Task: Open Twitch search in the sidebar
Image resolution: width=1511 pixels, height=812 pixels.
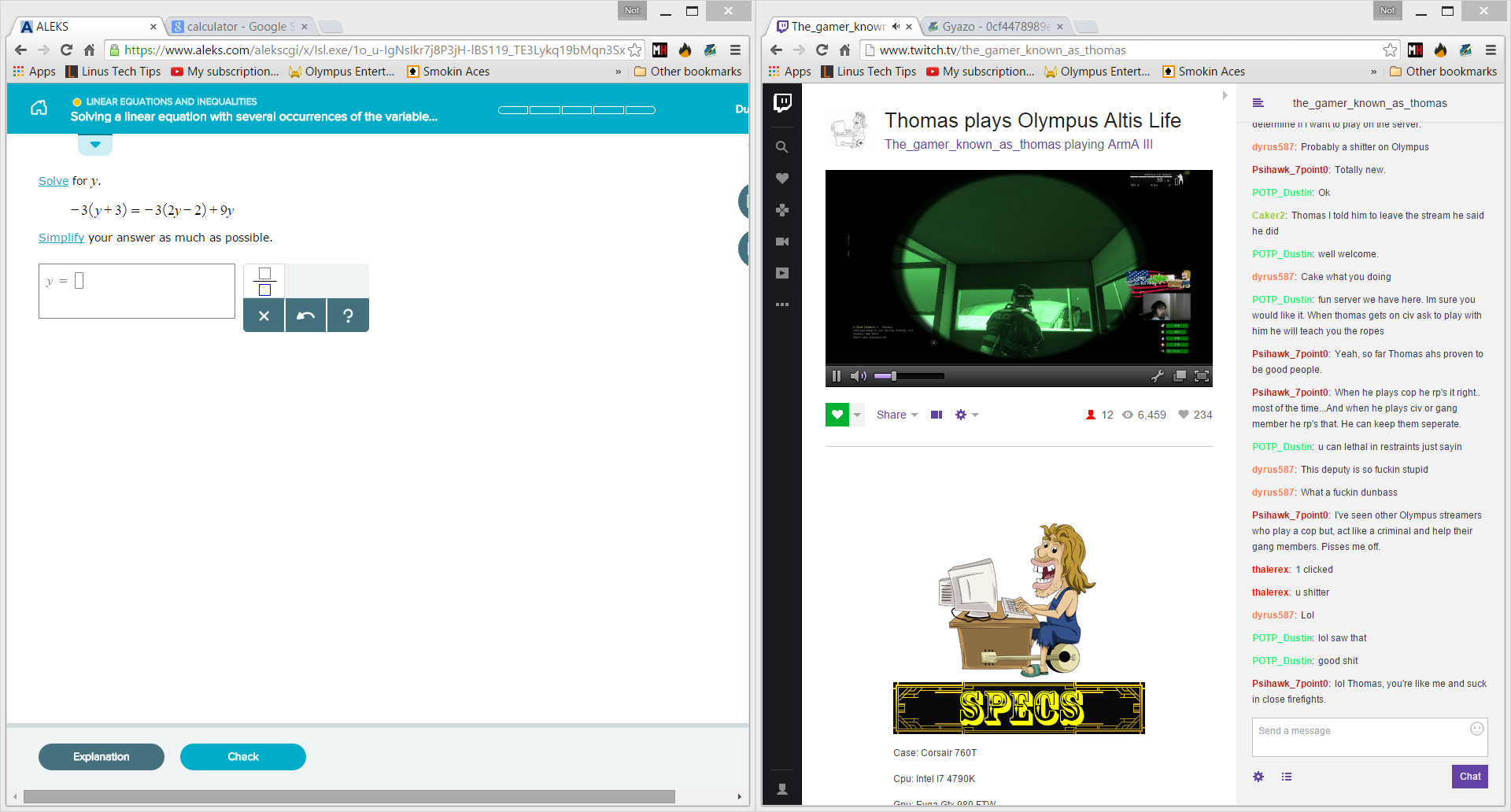Action: (782, 147)
